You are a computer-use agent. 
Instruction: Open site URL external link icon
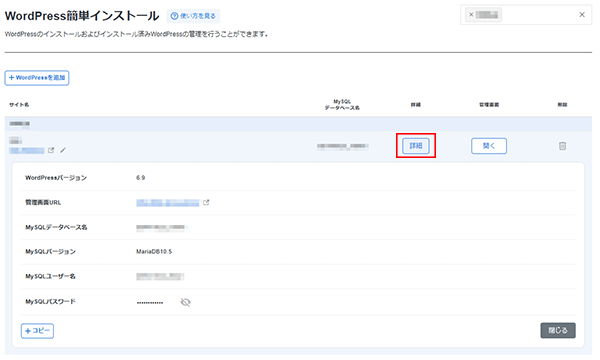[51, 150]
